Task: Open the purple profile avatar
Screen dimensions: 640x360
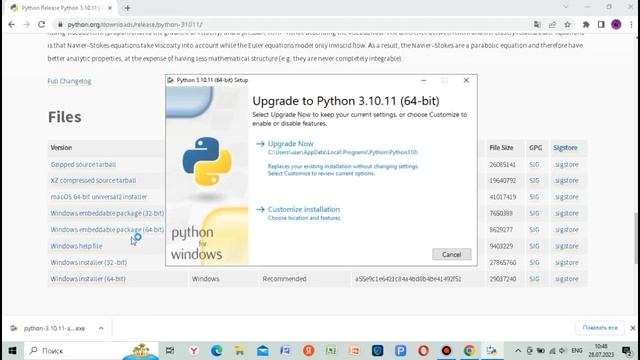Action: click(616, 24)
